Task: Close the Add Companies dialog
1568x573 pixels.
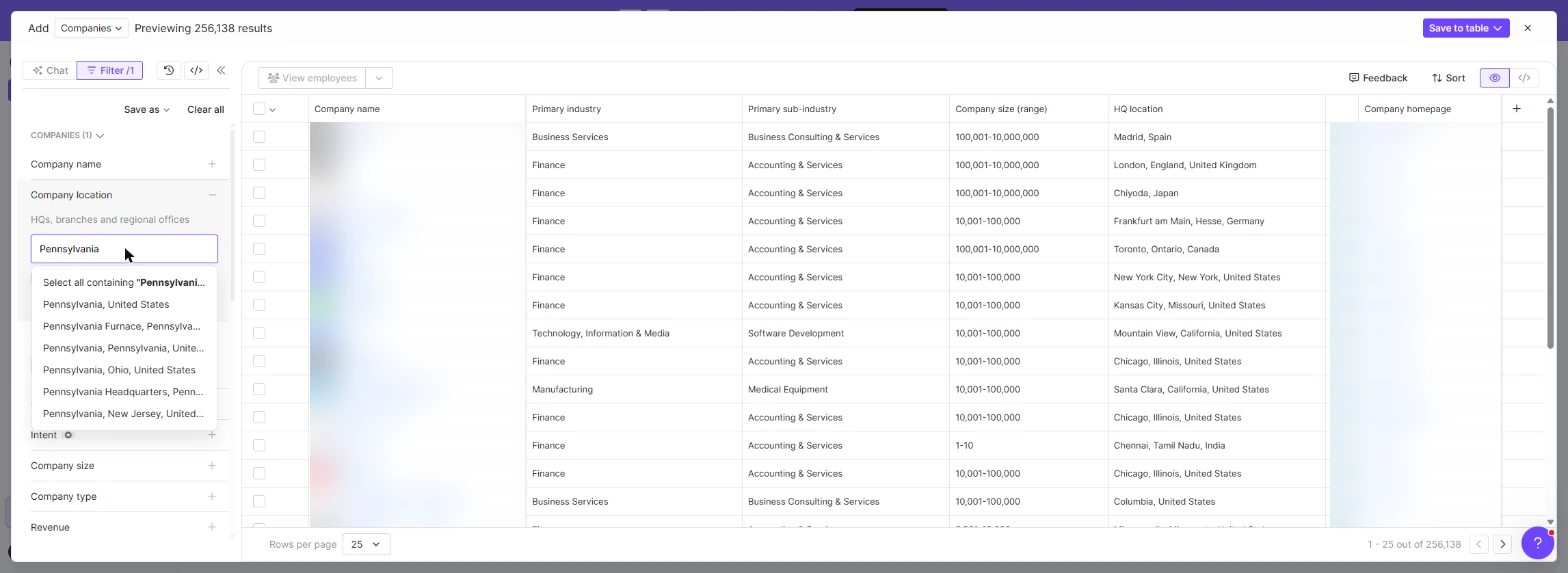Action: click(1527, 28)
